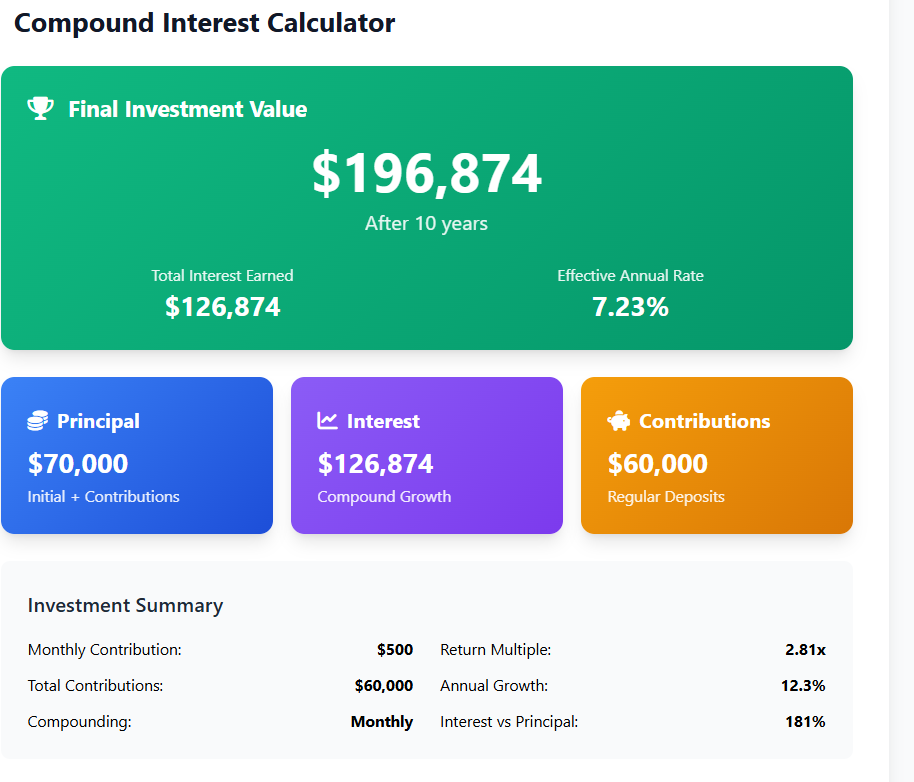Click the Total Interest Earned value $126,874
Screen dimensions: 914x782
(x=222, y=307)
